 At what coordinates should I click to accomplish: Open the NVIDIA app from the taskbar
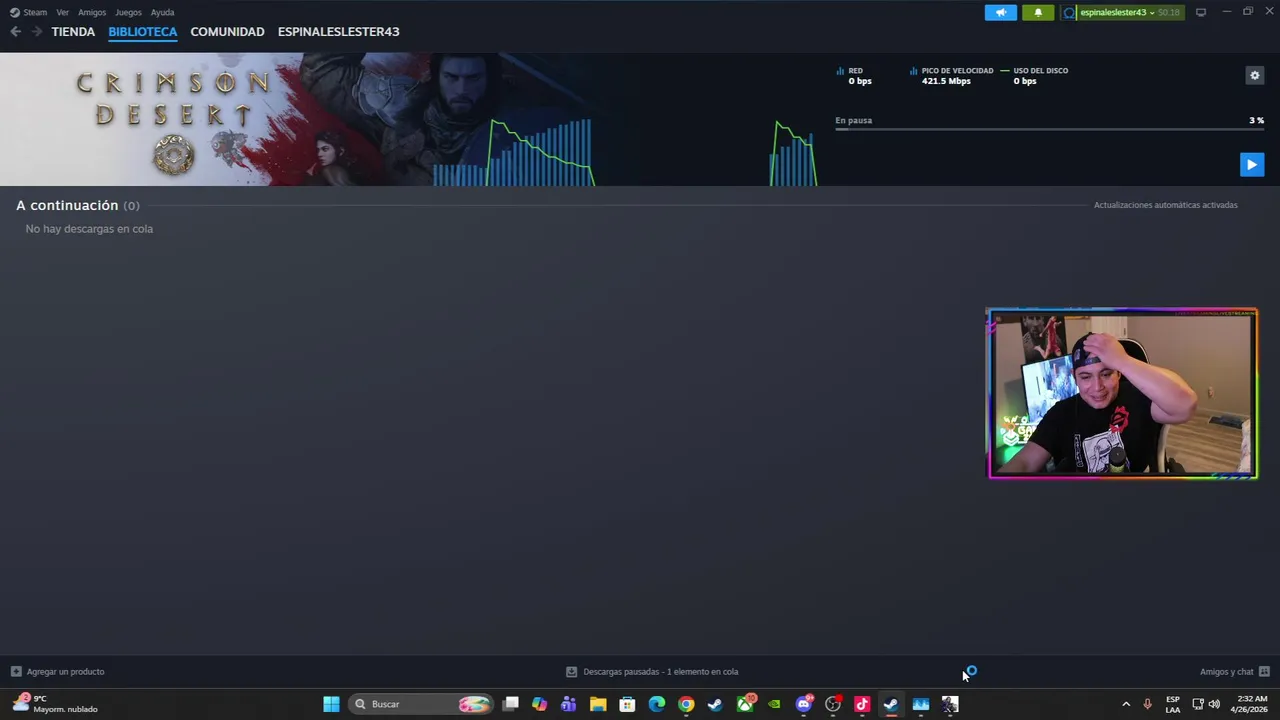(774, 704)
